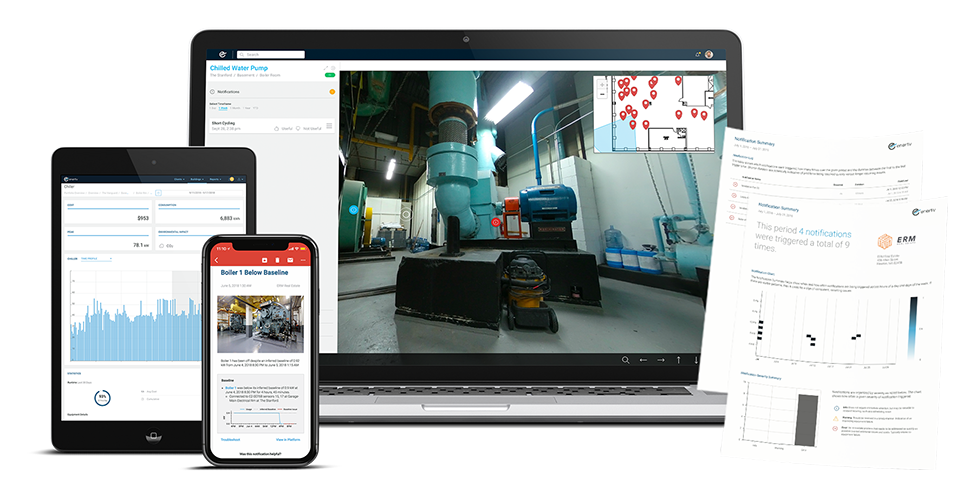Click the orange Notifications count badge
975x498 pixels.
[x=331, y=91]
